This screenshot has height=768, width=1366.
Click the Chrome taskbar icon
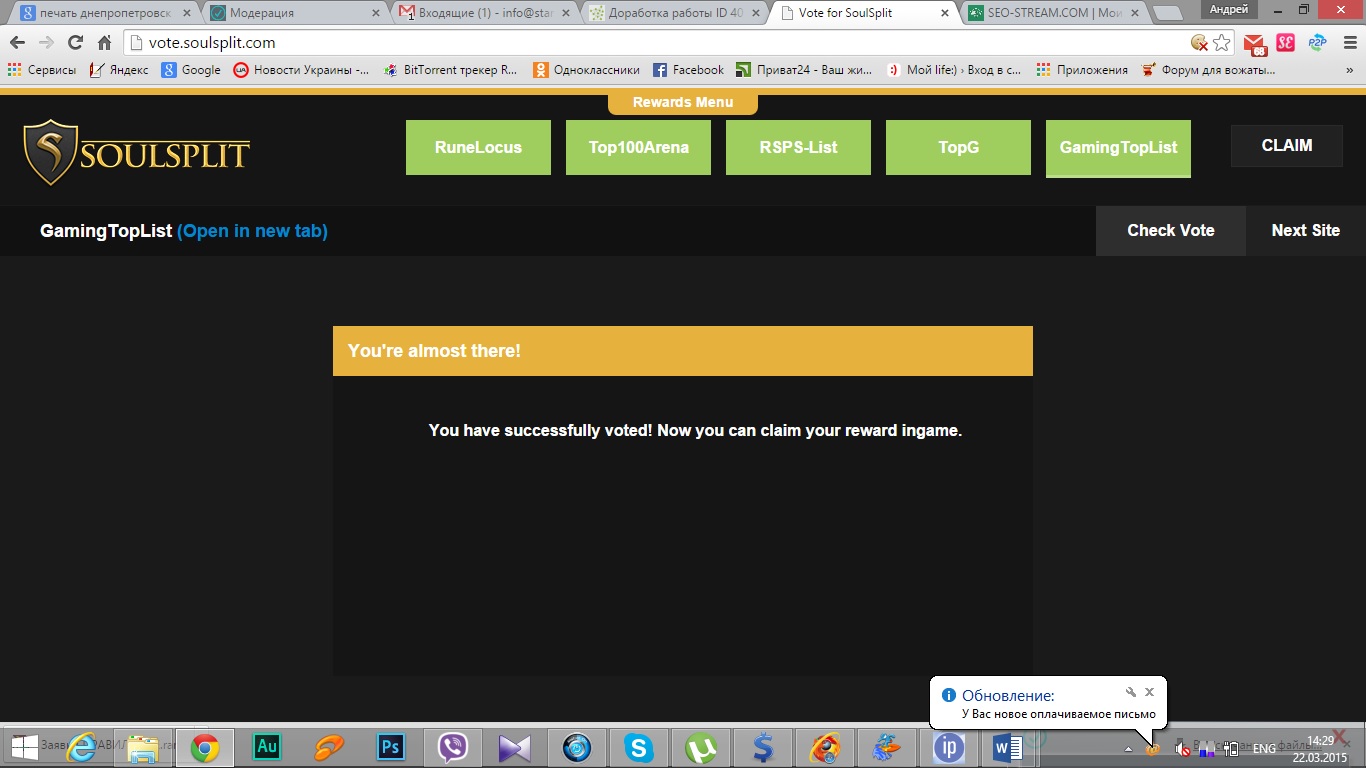coord(205,747)
